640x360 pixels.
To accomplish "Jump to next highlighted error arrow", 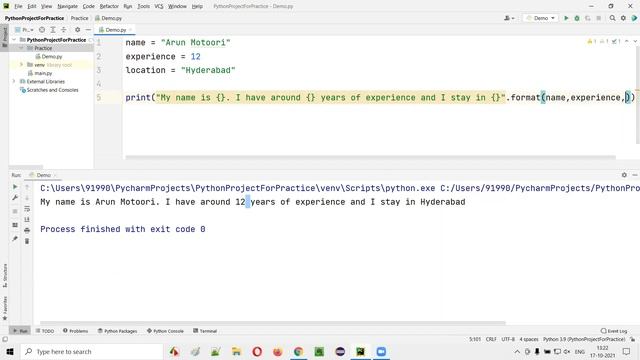I will point(635,41).
